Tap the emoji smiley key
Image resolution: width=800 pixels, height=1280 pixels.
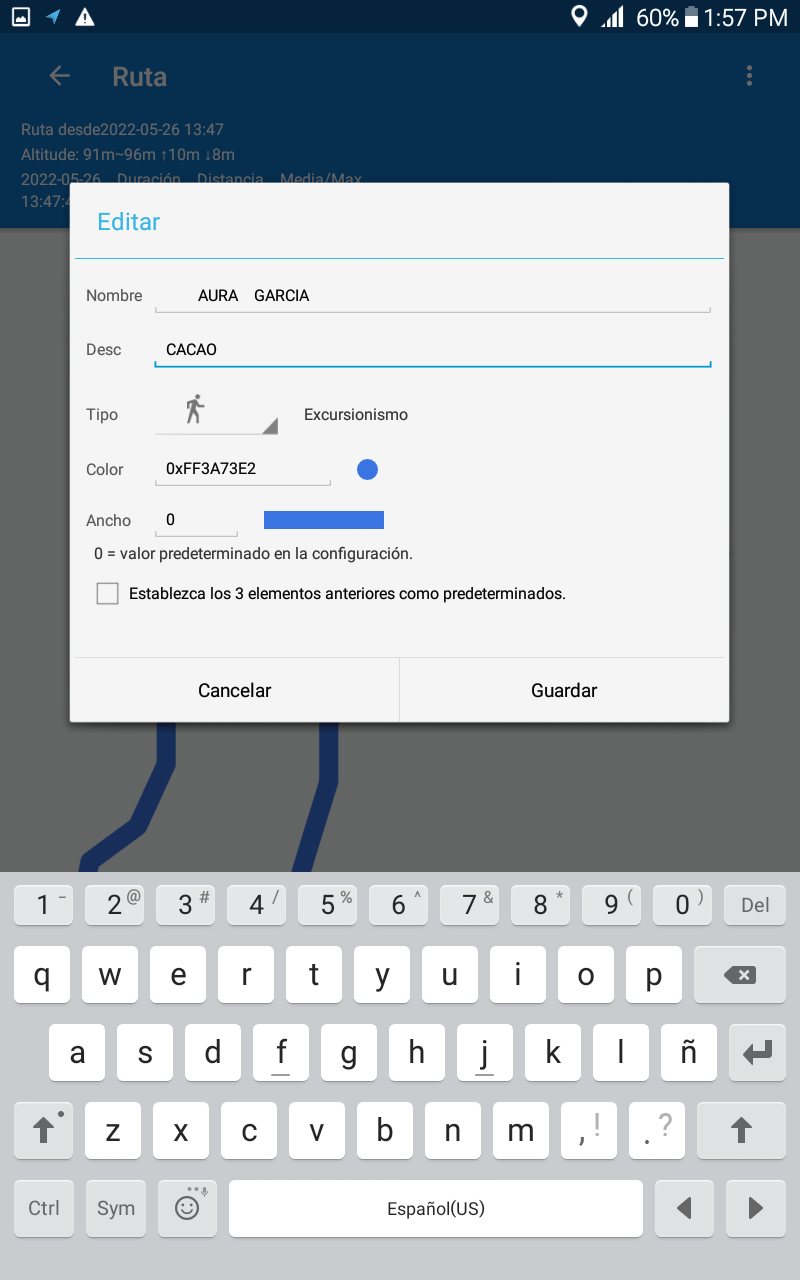tap(187, 1208)
